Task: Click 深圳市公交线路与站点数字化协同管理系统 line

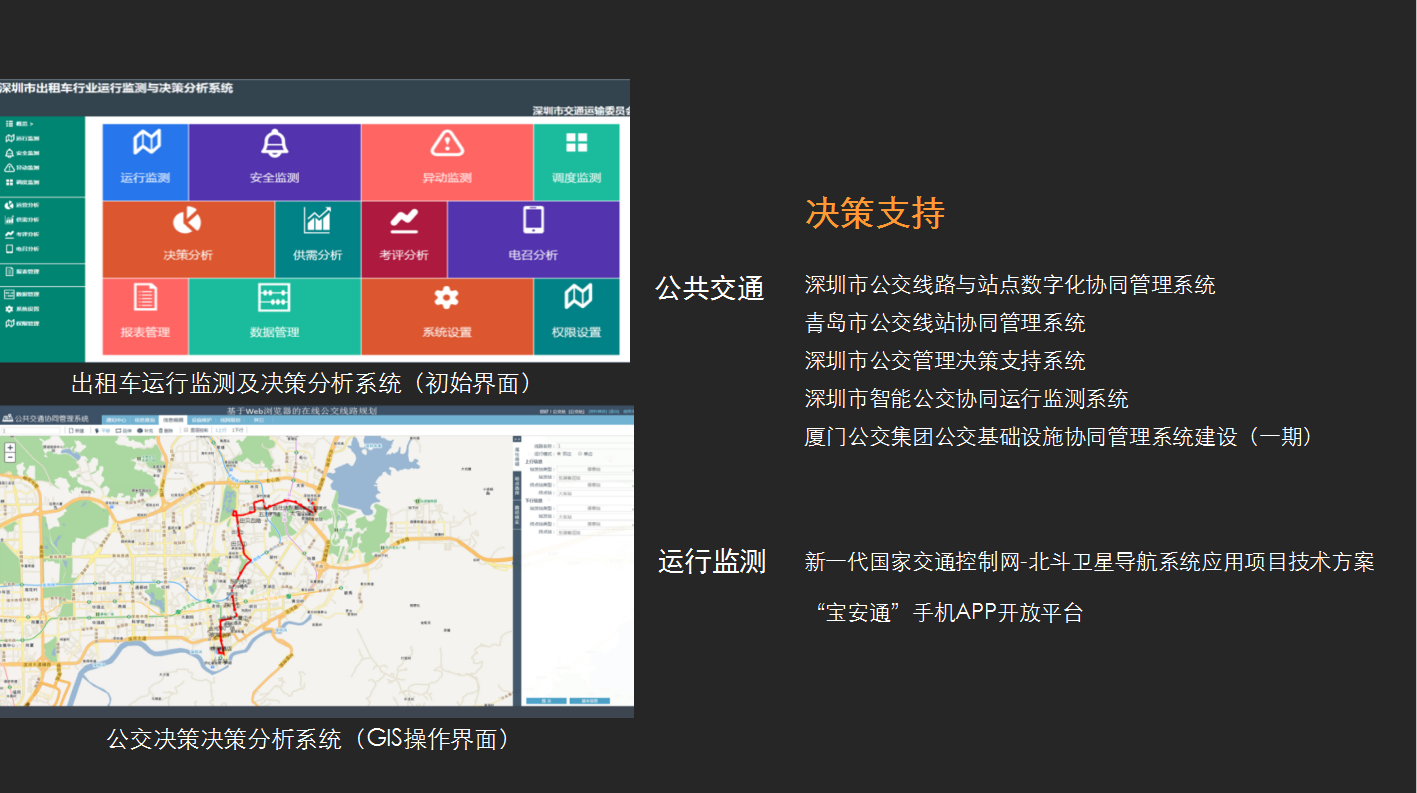Action: click(1010, 285)
